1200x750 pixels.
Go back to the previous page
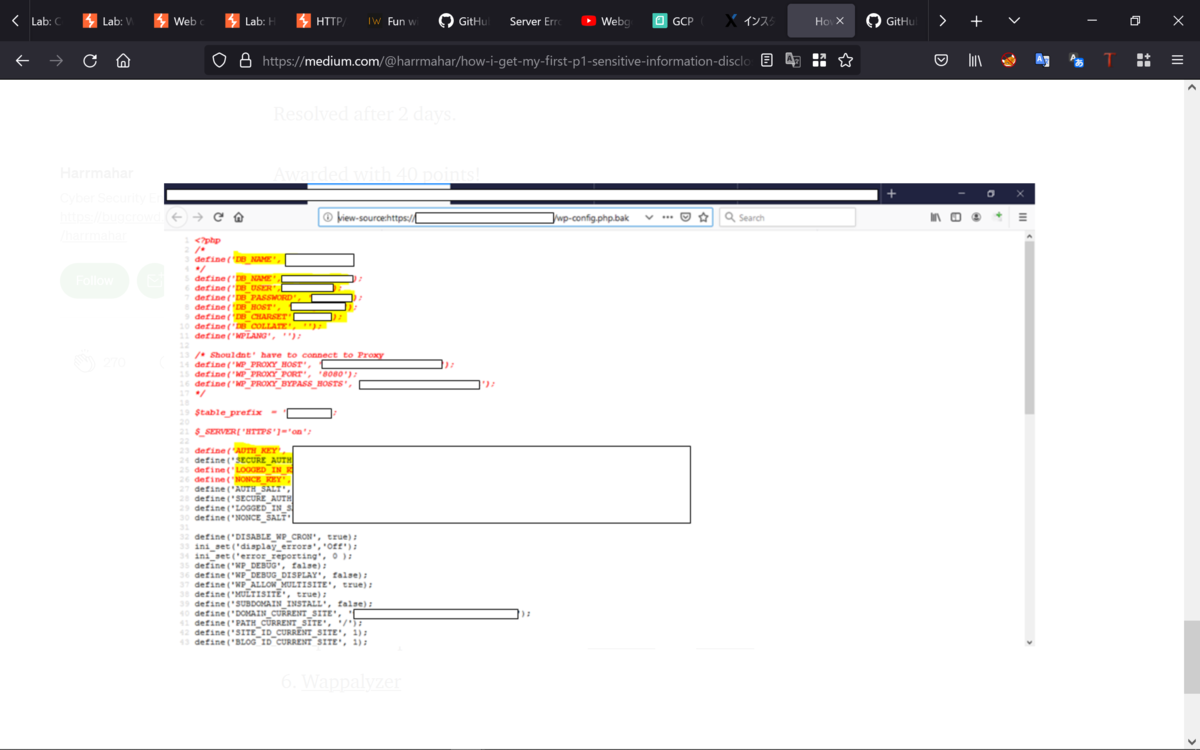pos(22,61)
